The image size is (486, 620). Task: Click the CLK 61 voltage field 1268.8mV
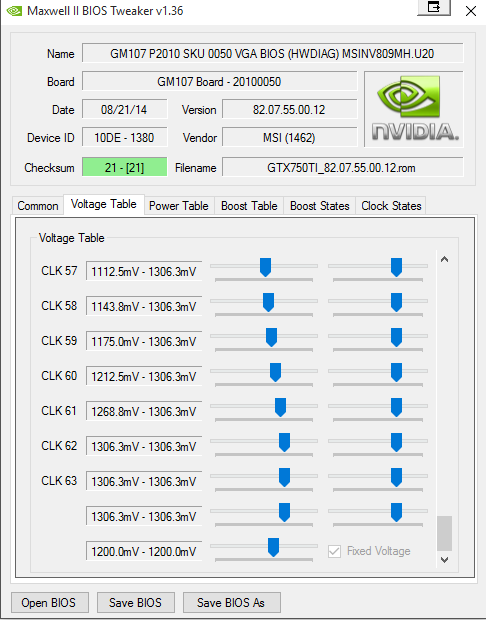point(144,412)
